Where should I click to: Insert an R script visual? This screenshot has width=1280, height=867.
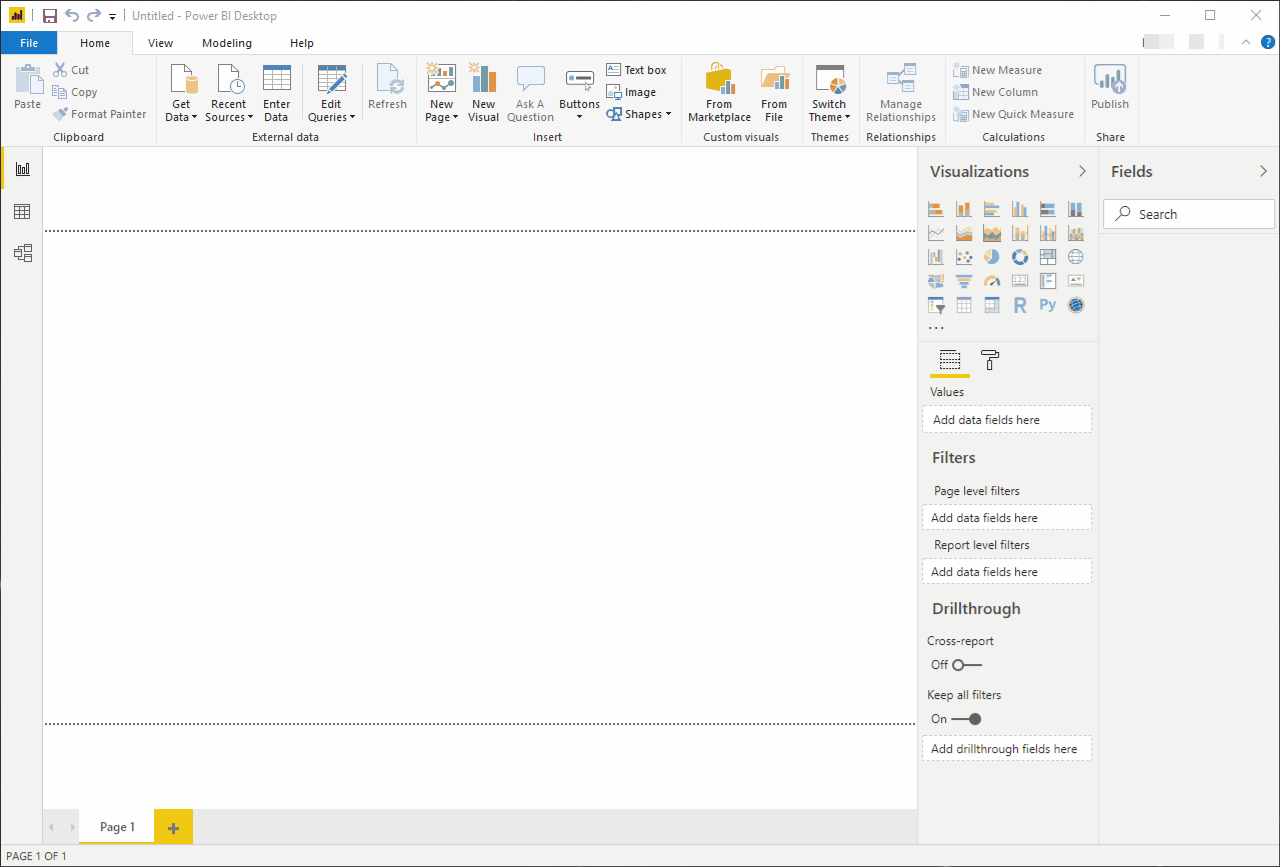(x=1020, y=305)
